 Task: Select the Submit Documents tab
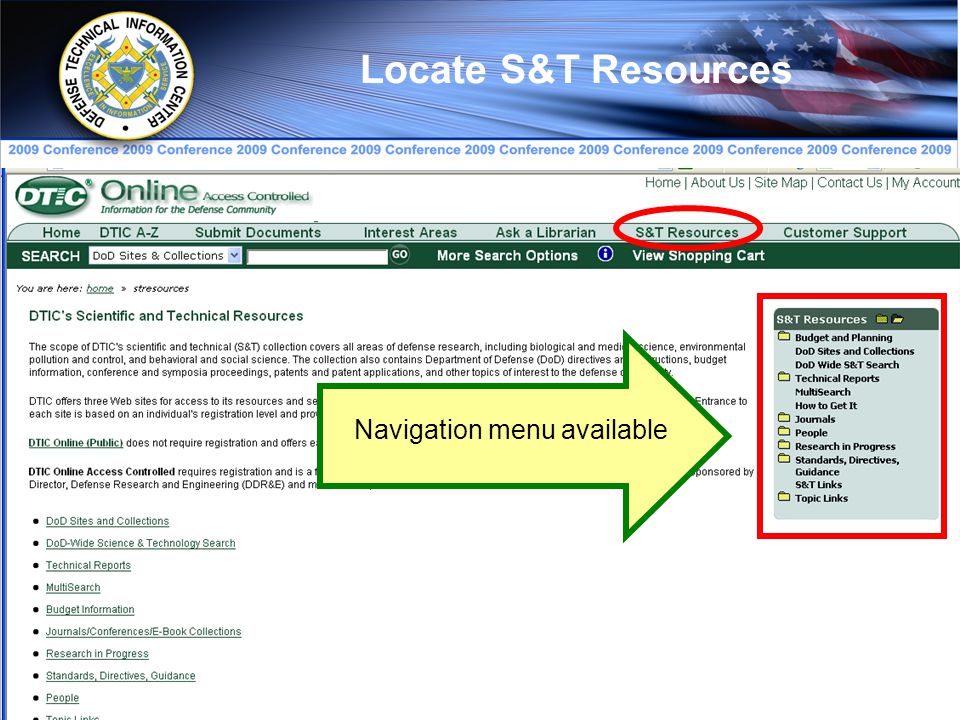258,233
